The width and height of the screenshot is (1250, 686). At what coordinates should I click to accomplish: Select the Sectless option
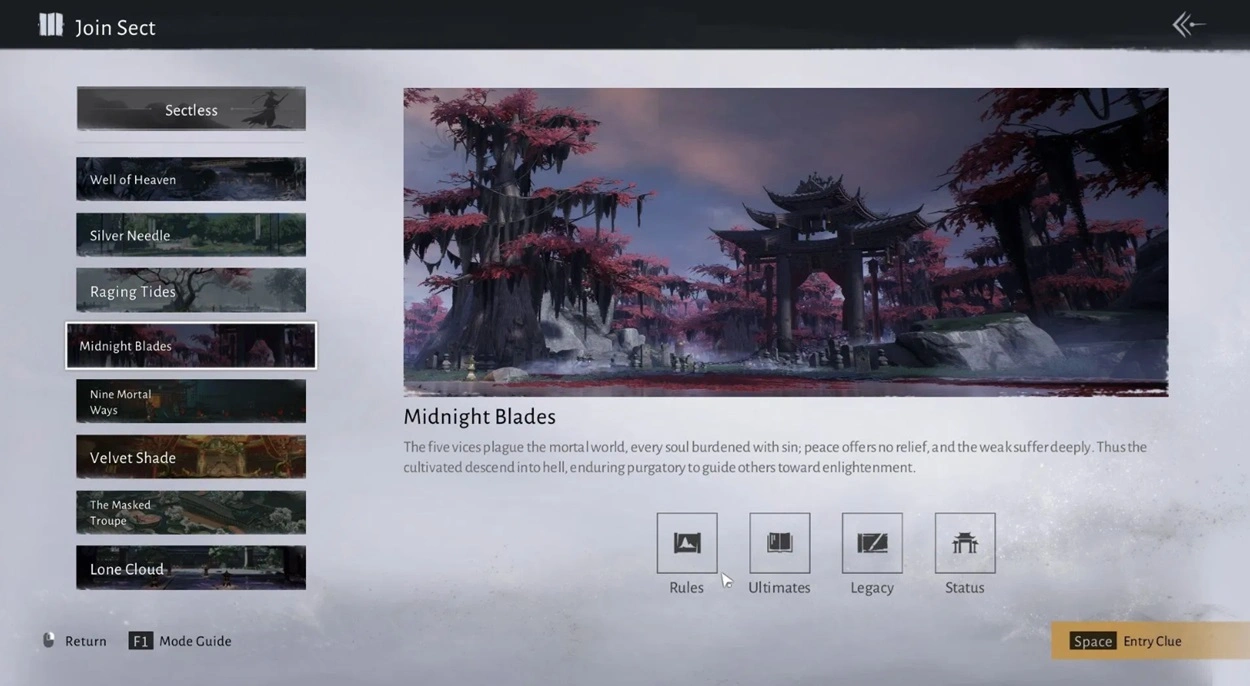point(191,109)
